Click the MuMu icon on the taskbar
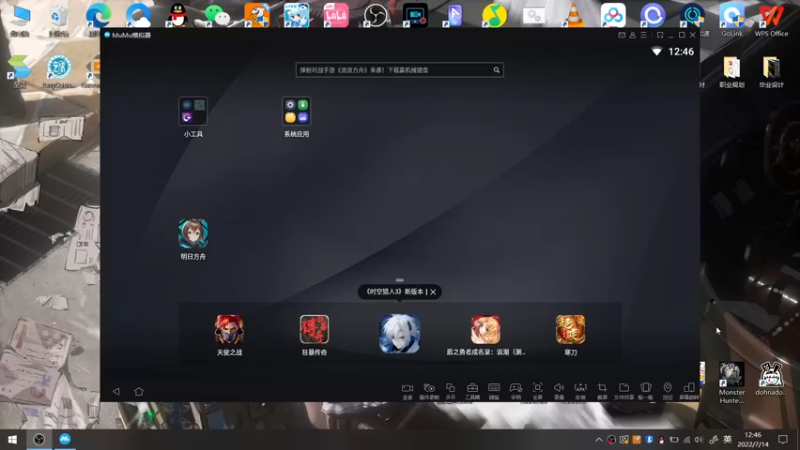 click(x=65, y=439)
